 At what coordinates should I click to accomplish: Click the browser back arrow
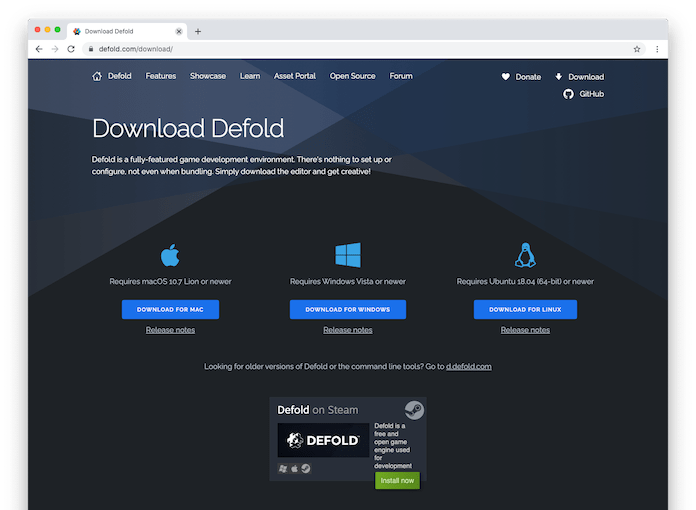click(39, 49)
